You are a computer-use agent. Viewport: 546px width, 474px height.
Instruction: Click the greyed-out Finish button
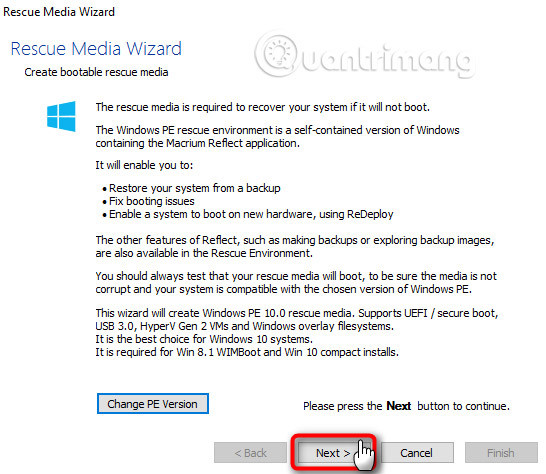pyautogui.click(x=501, y=453)
